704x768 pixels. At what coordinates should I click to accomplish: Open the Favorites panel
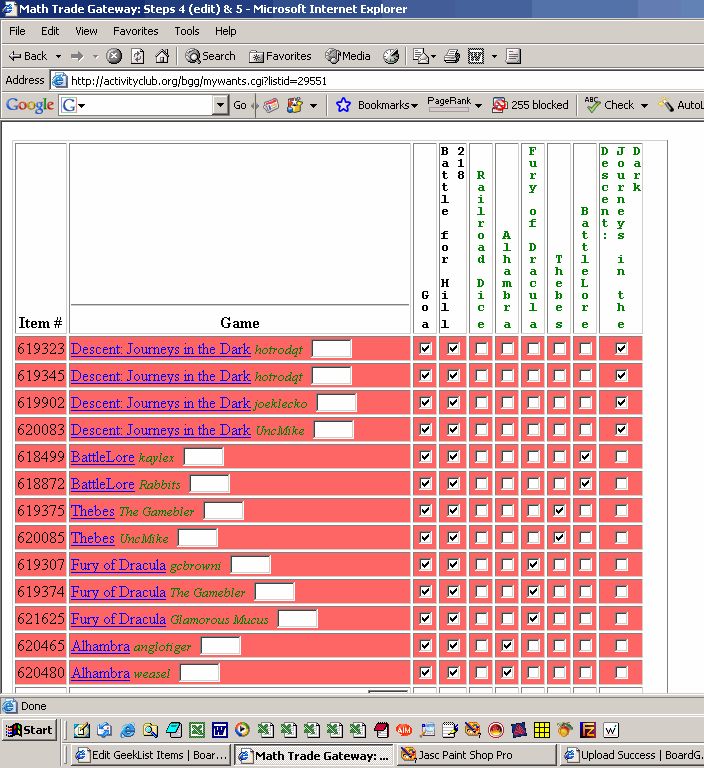click(280, 56)
